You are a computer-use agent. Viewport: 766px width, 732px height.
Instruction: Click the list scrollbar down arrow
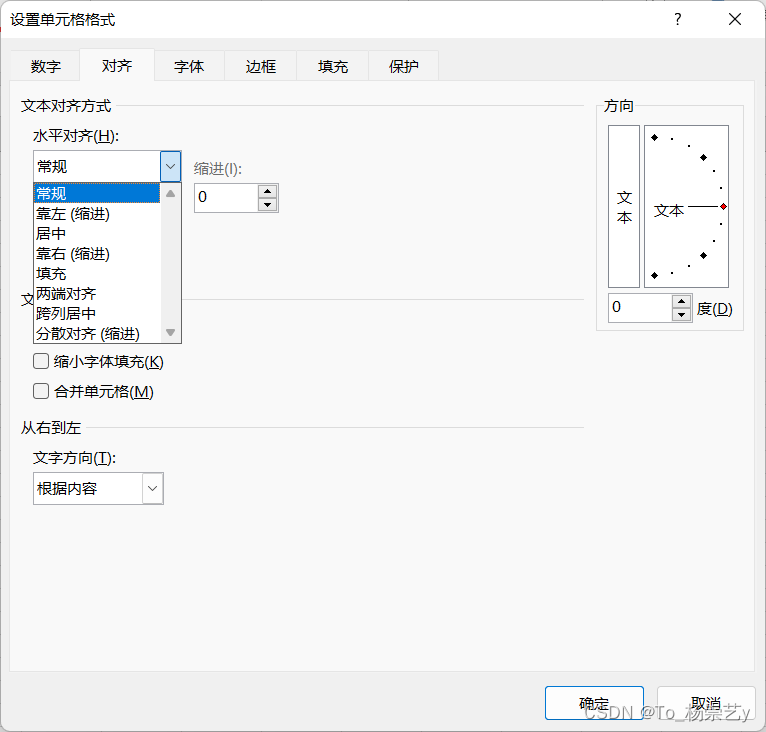coord(170,332)
